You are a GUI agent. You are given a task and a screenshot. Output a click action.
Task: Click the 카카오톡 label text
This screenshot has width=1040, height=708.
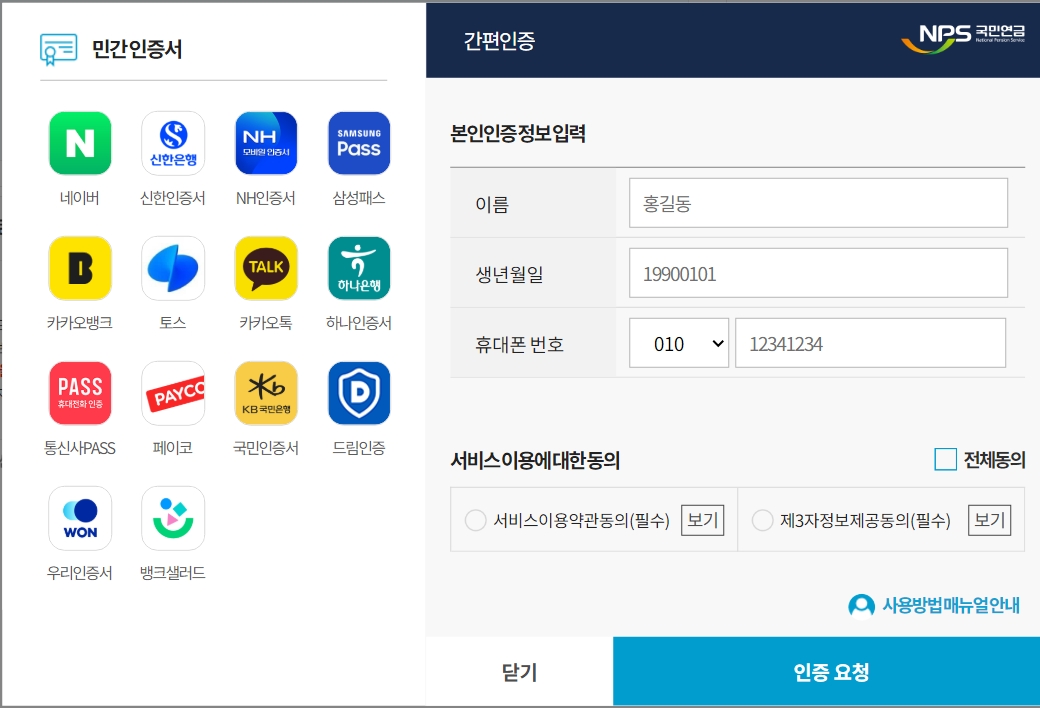click(266, 322)
